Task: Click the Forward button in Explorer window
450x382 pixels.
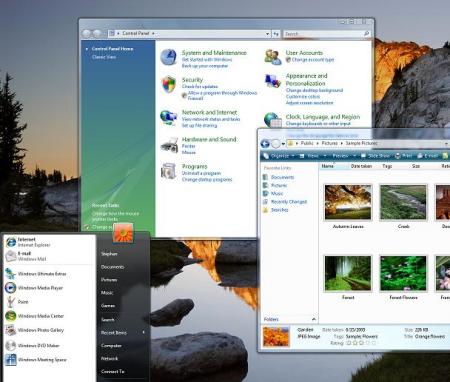Action: (x=276, y=144)
